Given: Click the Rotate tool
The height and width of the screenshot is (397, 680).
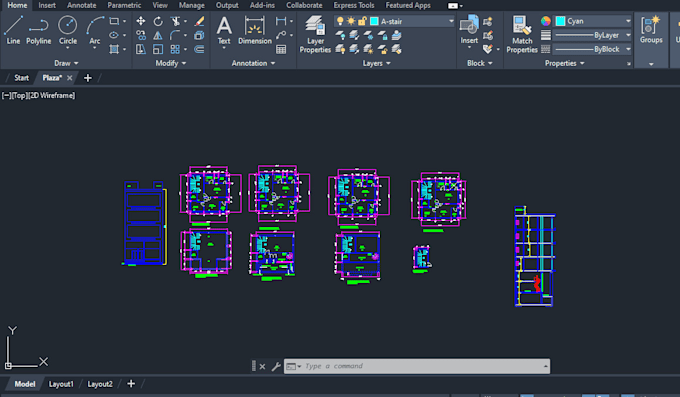Looking at the screenshot, I should 158,21.
